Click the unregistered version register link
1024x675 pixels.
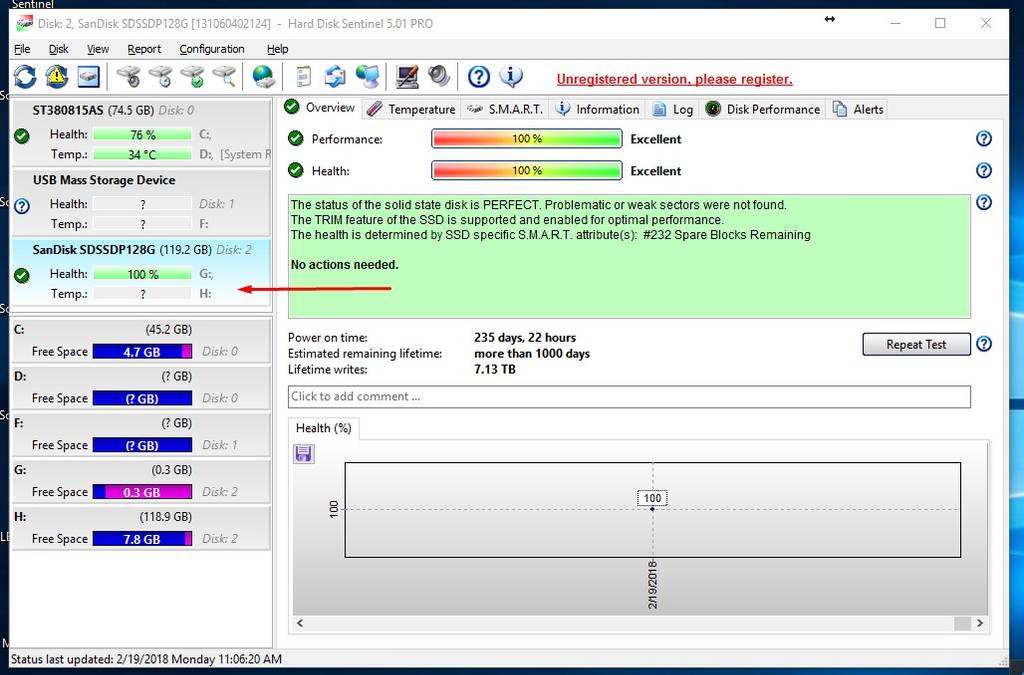coord(674,79)
